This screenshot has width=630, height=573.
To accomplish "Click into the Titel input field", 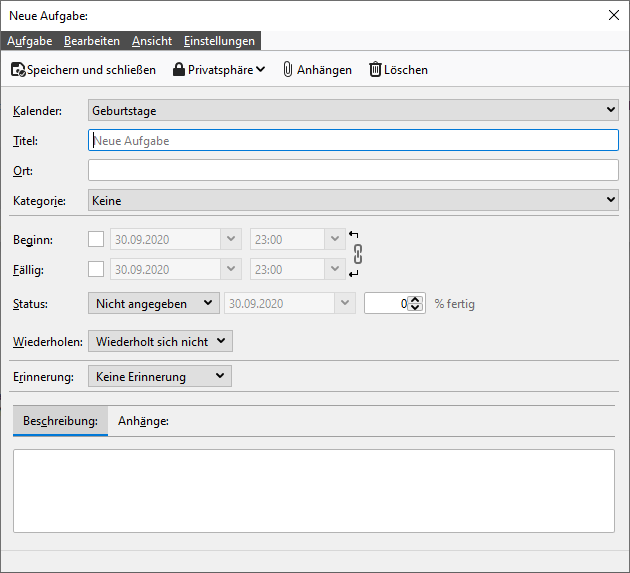I will 353,141.
